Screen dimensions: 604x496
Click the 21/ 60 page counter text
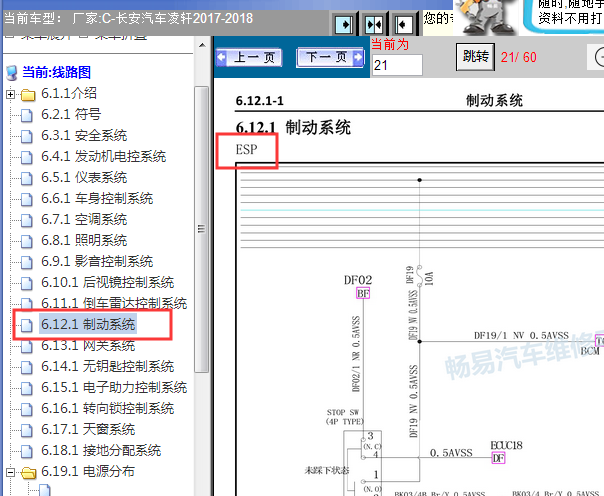click(518, 57)
